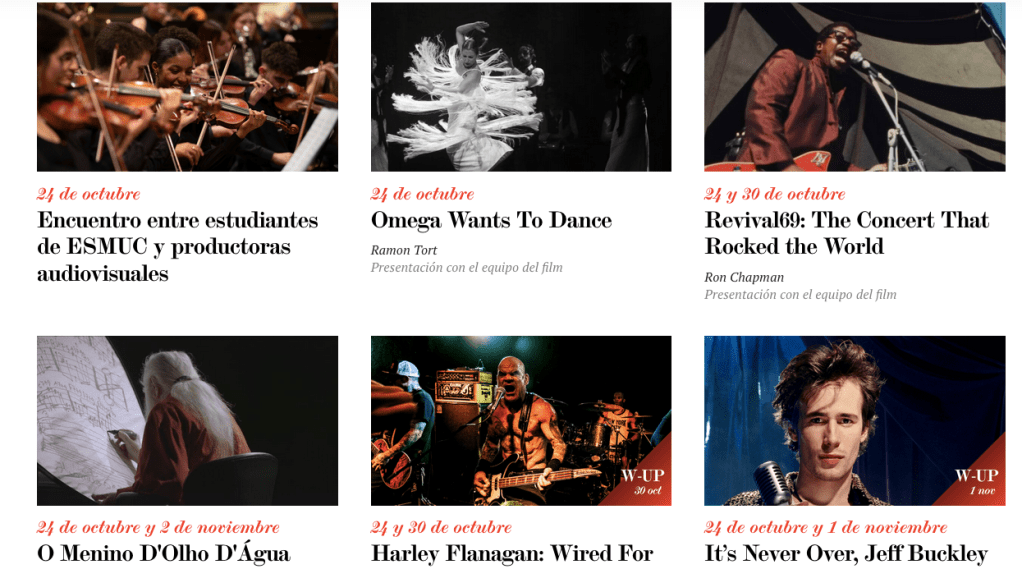Select the 24 y 30 de octubre date under Revival69

coord(774,194)
